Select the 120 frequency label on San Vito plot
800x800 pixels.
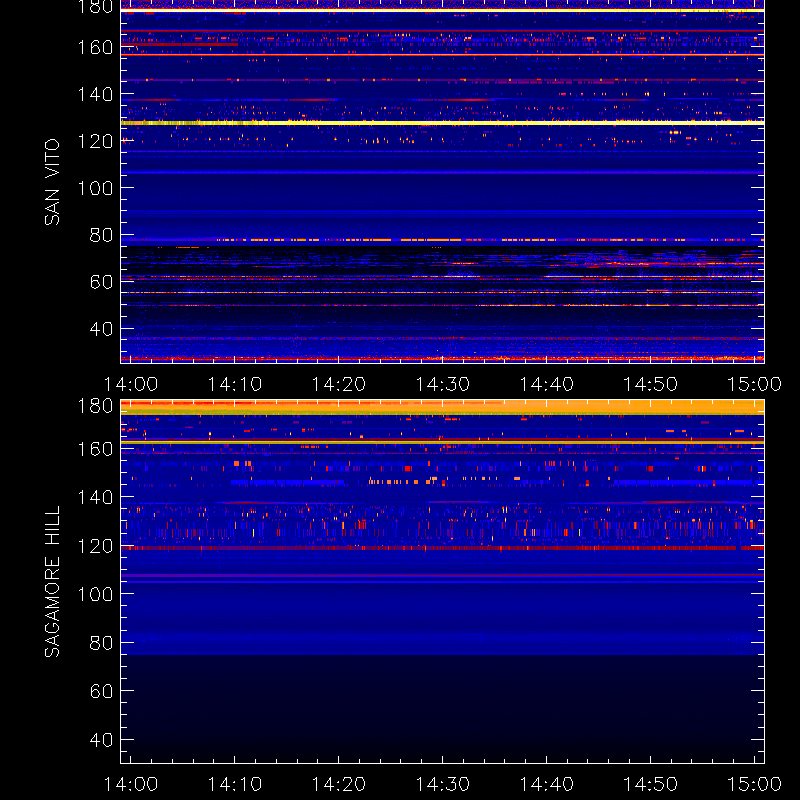pos(95,141)
